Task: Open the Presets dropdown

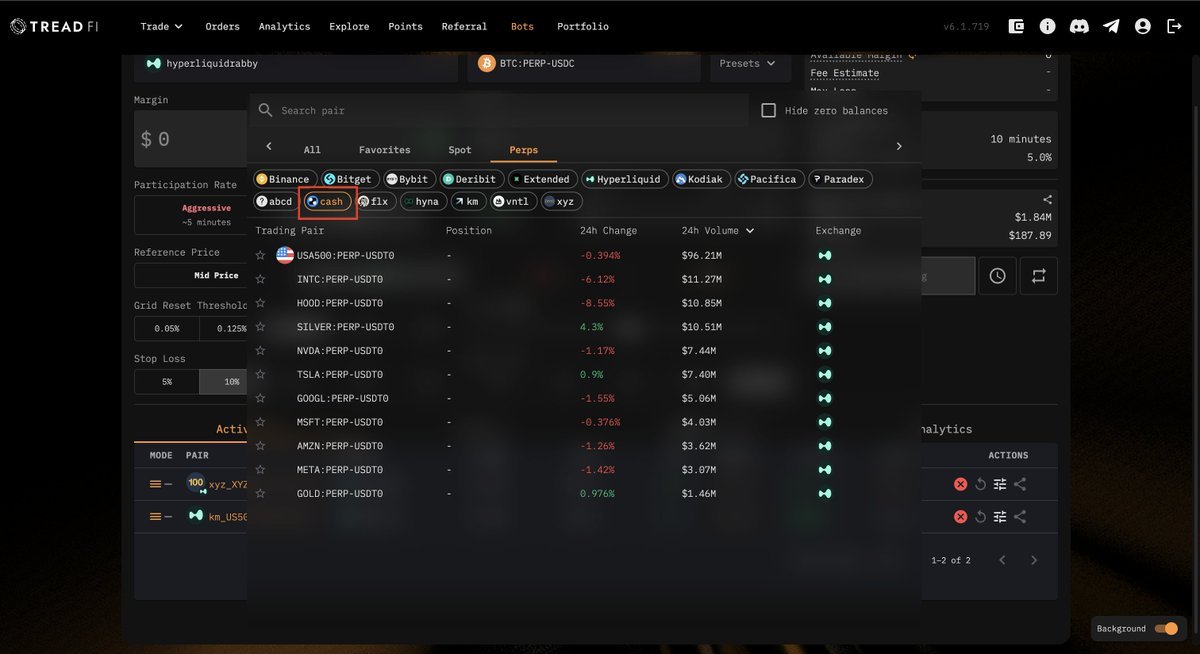Action: tap(747, 64)
